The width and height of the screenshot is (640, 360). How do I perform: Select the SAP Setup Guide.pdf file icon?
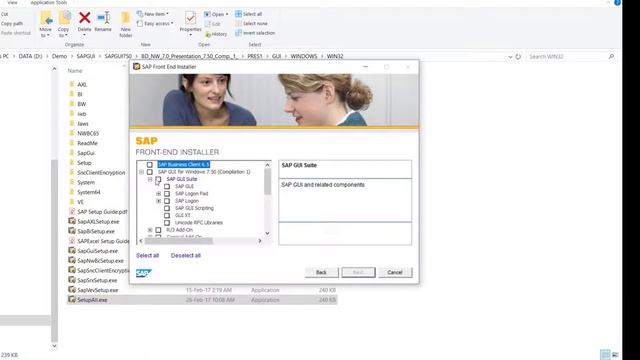[x=72, y=212]
